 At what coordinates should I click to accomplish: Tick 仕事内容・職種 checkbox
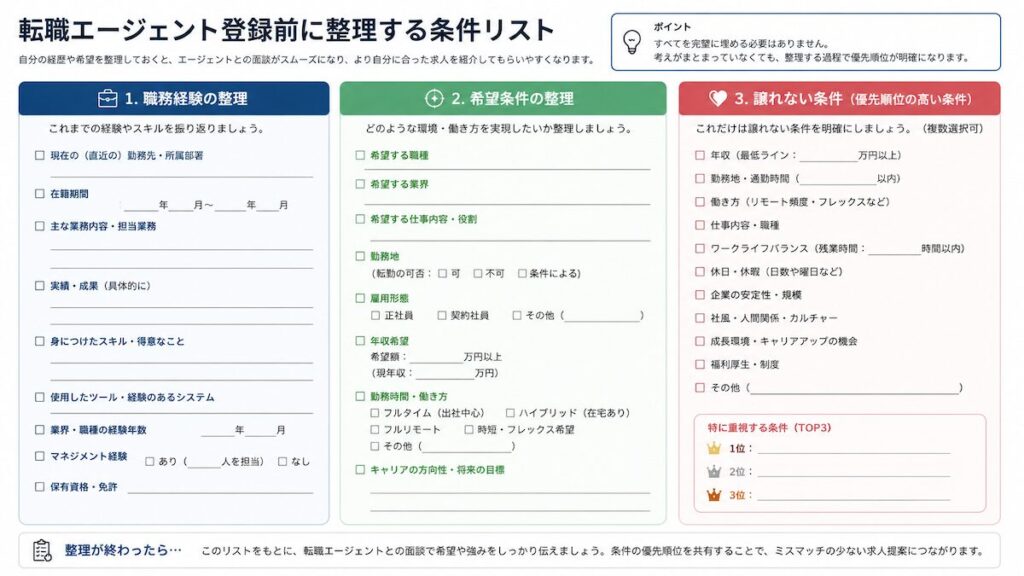click(700, 225)
